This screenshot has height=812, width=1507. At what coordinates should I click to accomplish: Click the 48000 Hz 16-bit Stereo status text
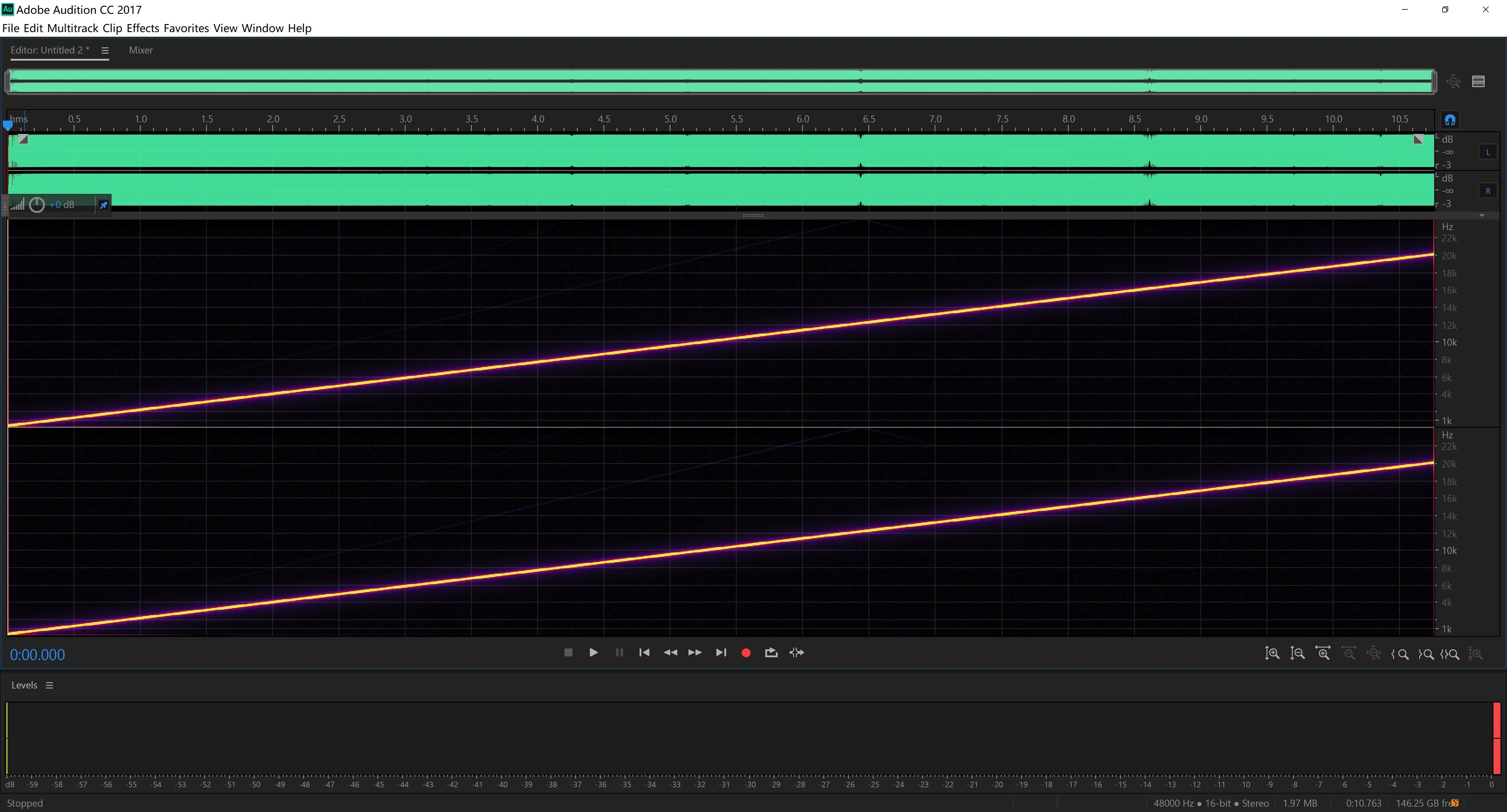tap(1211, 803)
